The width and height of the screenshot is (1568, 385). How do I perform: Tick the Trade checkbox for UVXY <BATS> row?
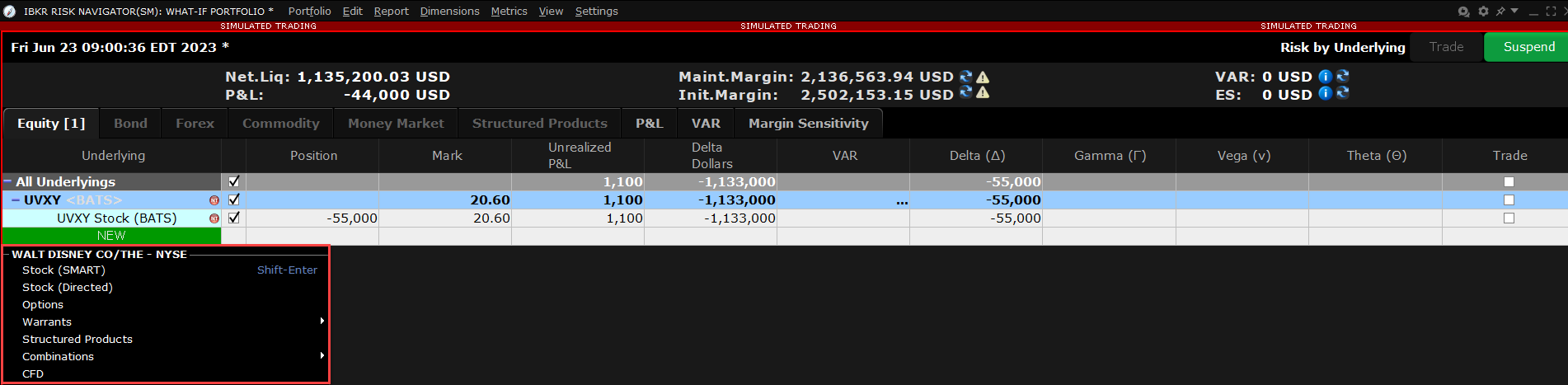coord(1509,200)
